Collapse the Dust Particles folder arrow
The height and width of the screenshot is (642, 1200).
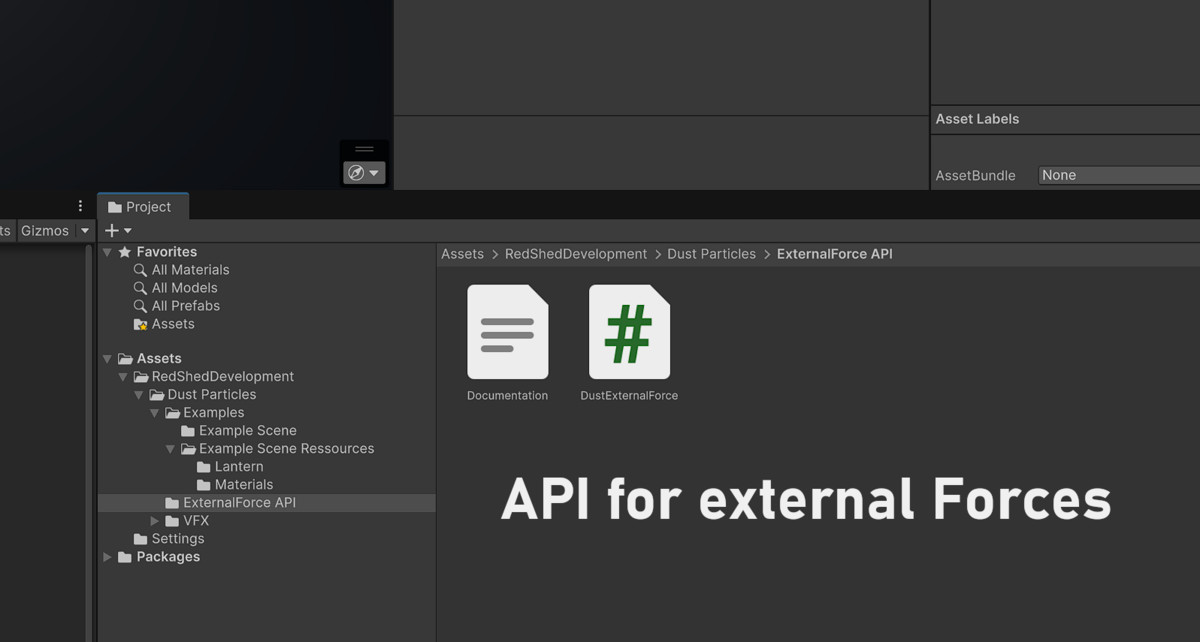tap(139, 394)
